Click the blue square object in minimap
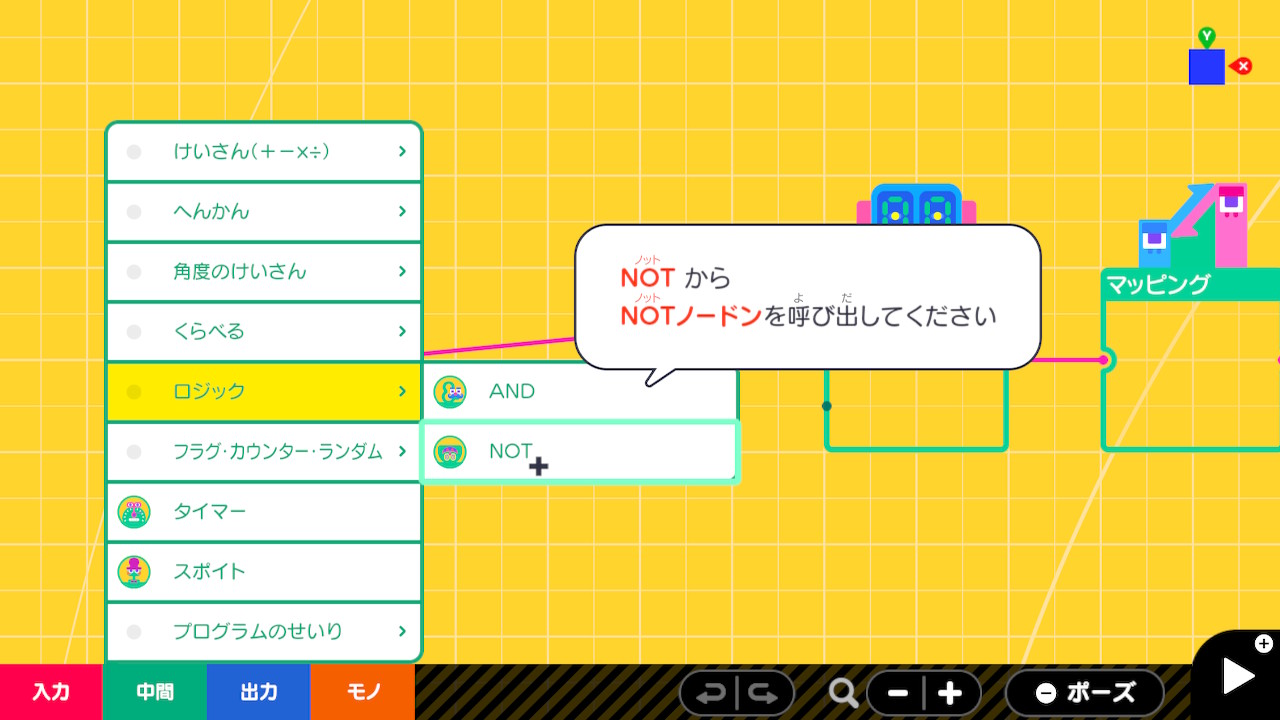This screenshot has height=720, width=1280. (1207, 67)
